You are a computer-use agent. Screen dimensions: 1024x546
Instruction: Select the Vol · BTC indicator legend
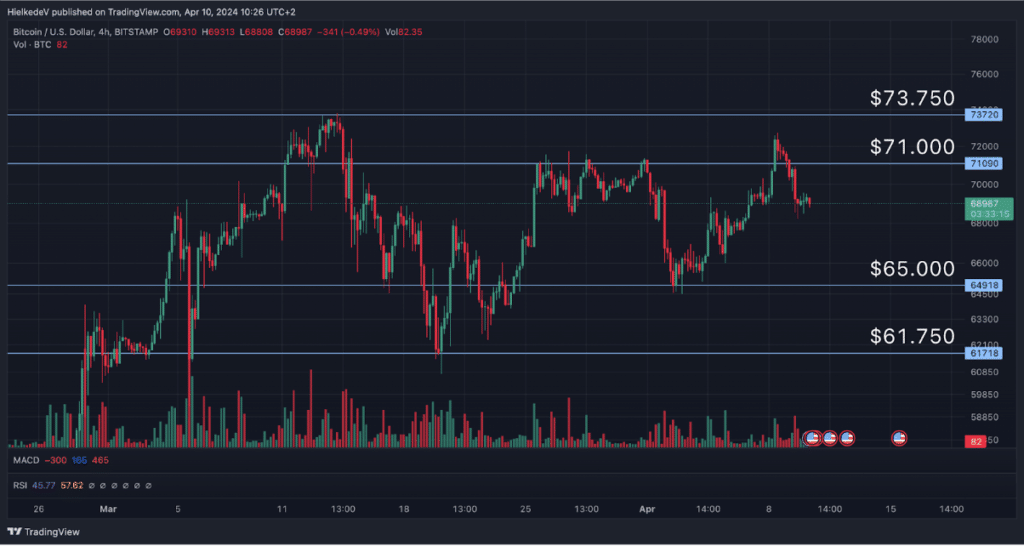pyautogui.click(x=30, y=46)
